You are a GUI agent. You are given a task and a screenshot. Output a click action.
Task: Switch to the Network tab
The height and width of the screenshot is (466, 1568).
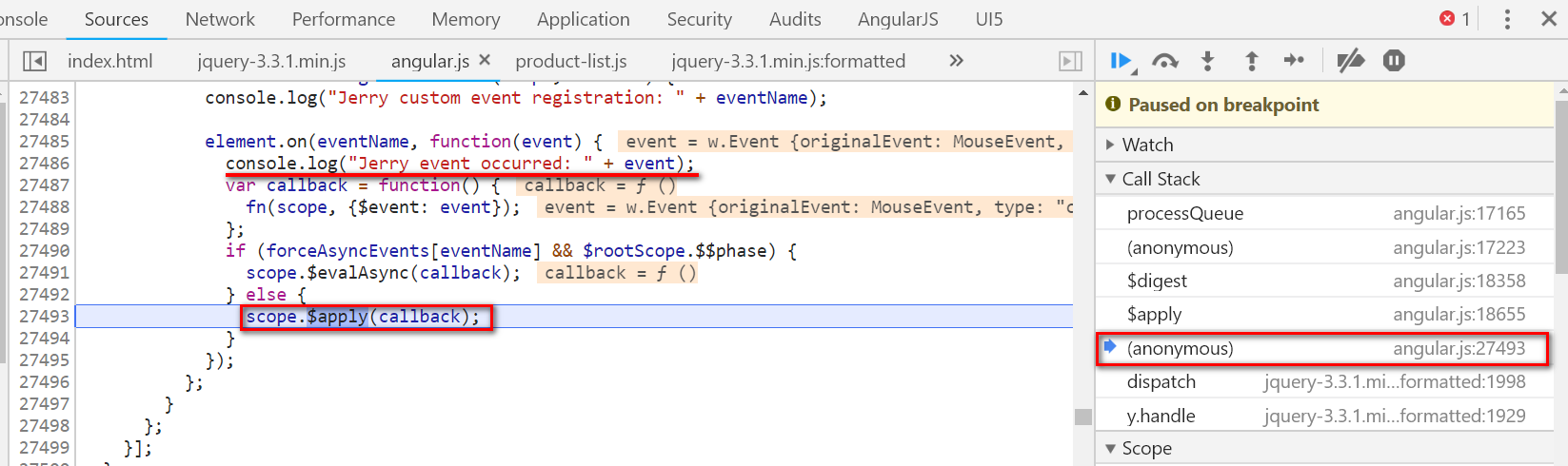220,19
